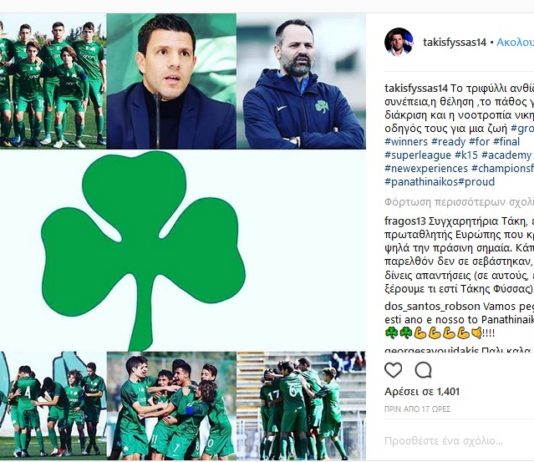The image size is (534, 462).
Task: Open the #final hashtag
Action: point(506,142)
